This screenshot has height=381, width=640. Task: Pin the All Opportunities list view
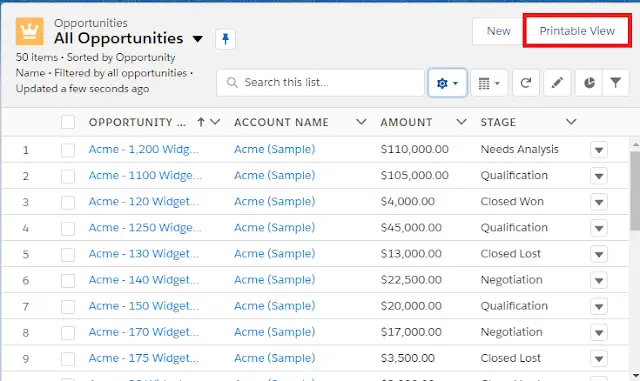click(225, 39)
